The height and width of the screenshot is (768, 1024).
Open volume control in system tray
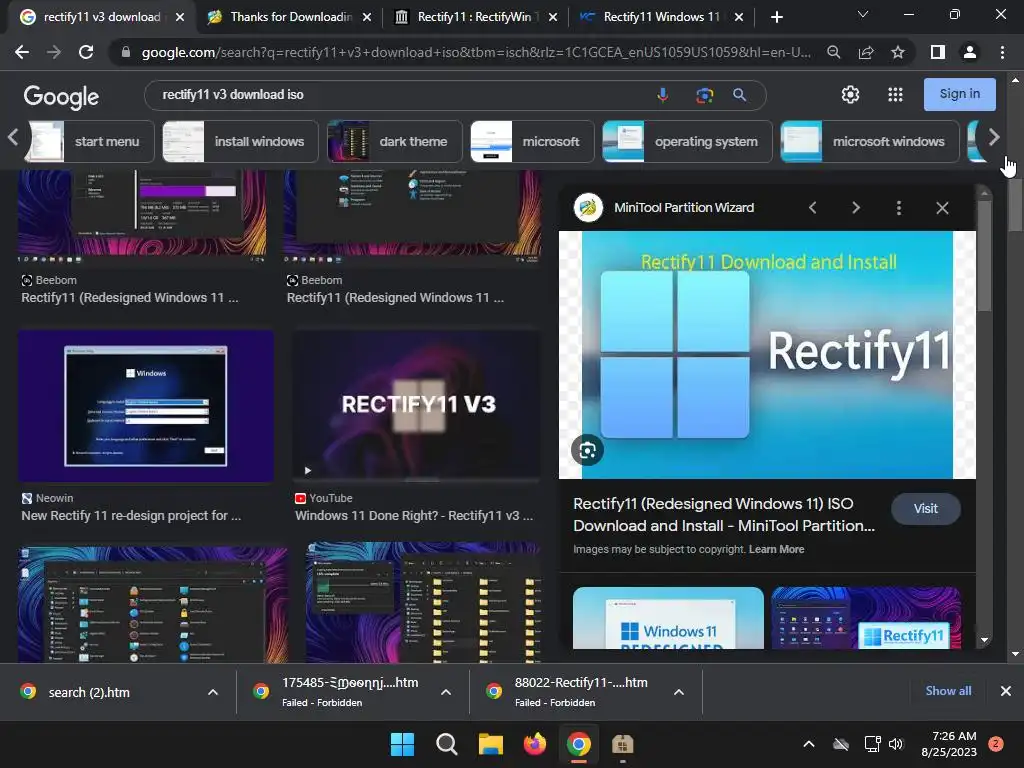click(x=896, y=744)
